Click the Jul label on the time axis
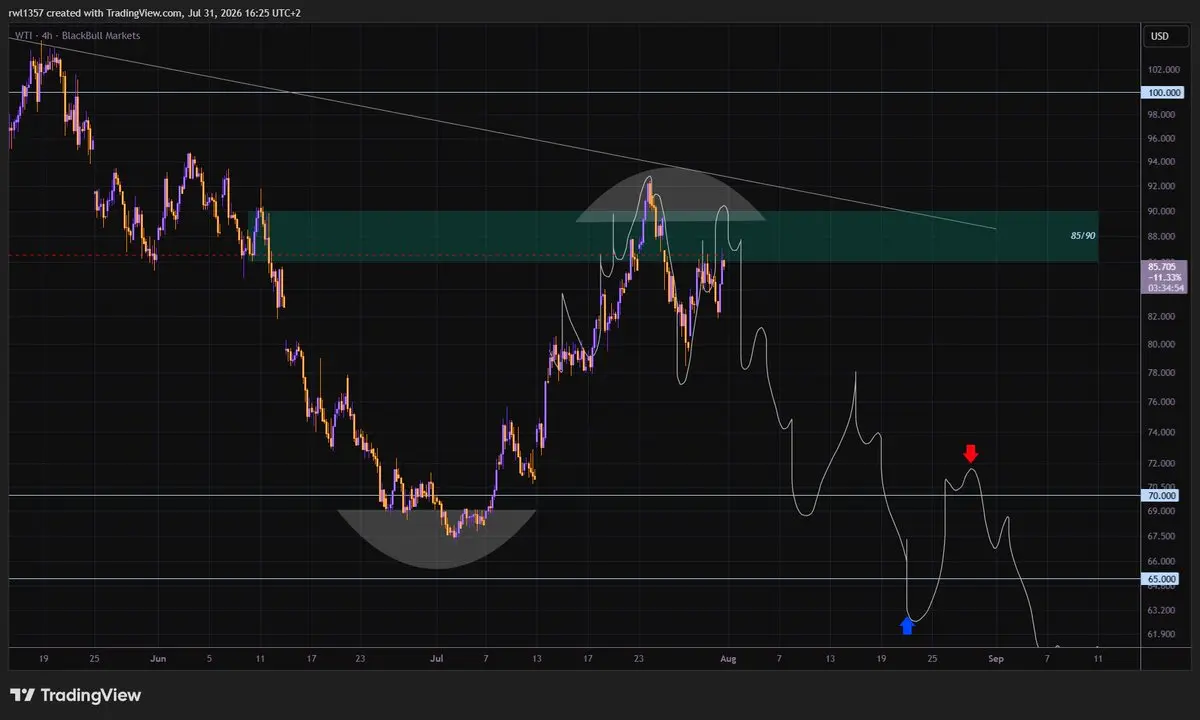The image size is (1200, 720). [437, 660]
